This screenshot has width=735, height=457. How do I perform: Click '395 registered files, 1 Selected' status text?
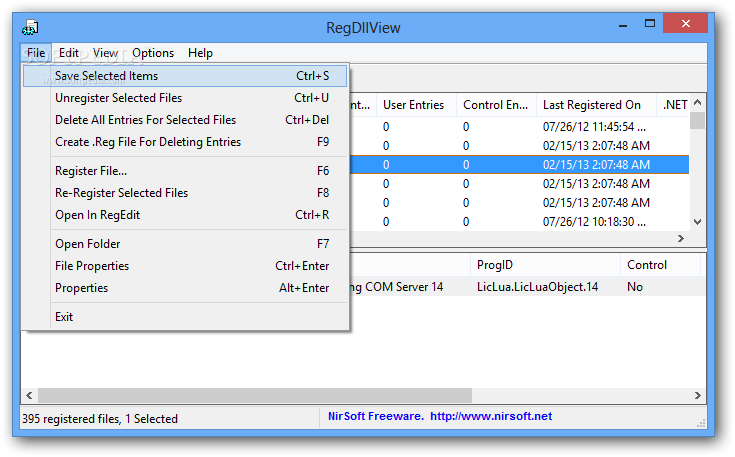coord(100,419)
